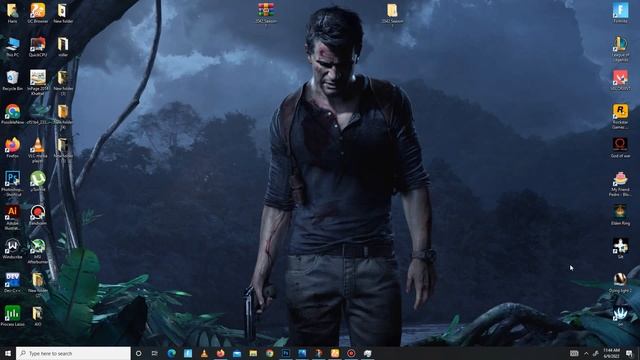Select the 2542 Season folder icon
This screenshot has width=640, height=360.
392,14
